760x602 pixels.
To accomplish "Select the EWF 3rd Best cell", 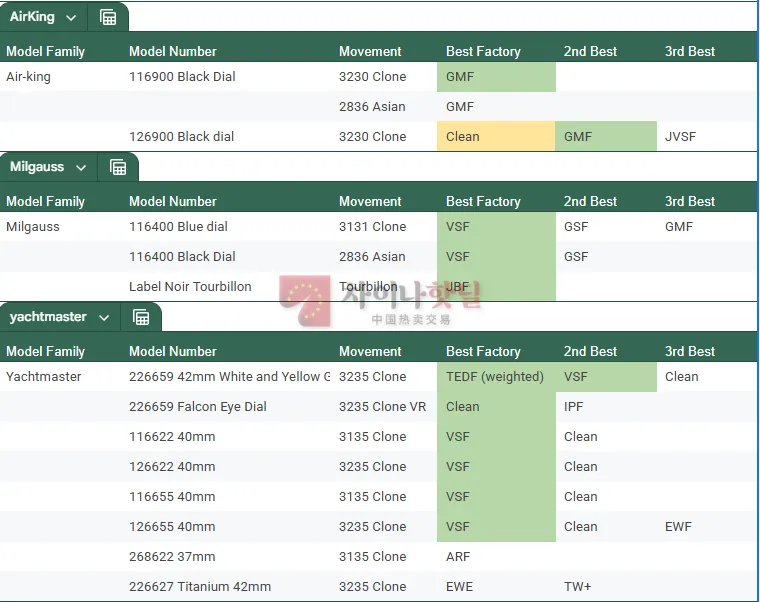I will [x=678, y=527].
